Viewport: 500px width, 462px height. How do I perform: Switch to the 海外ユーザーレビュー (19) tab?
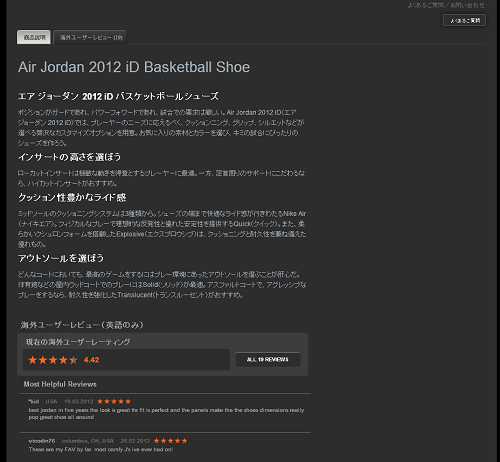click(91, 37)
